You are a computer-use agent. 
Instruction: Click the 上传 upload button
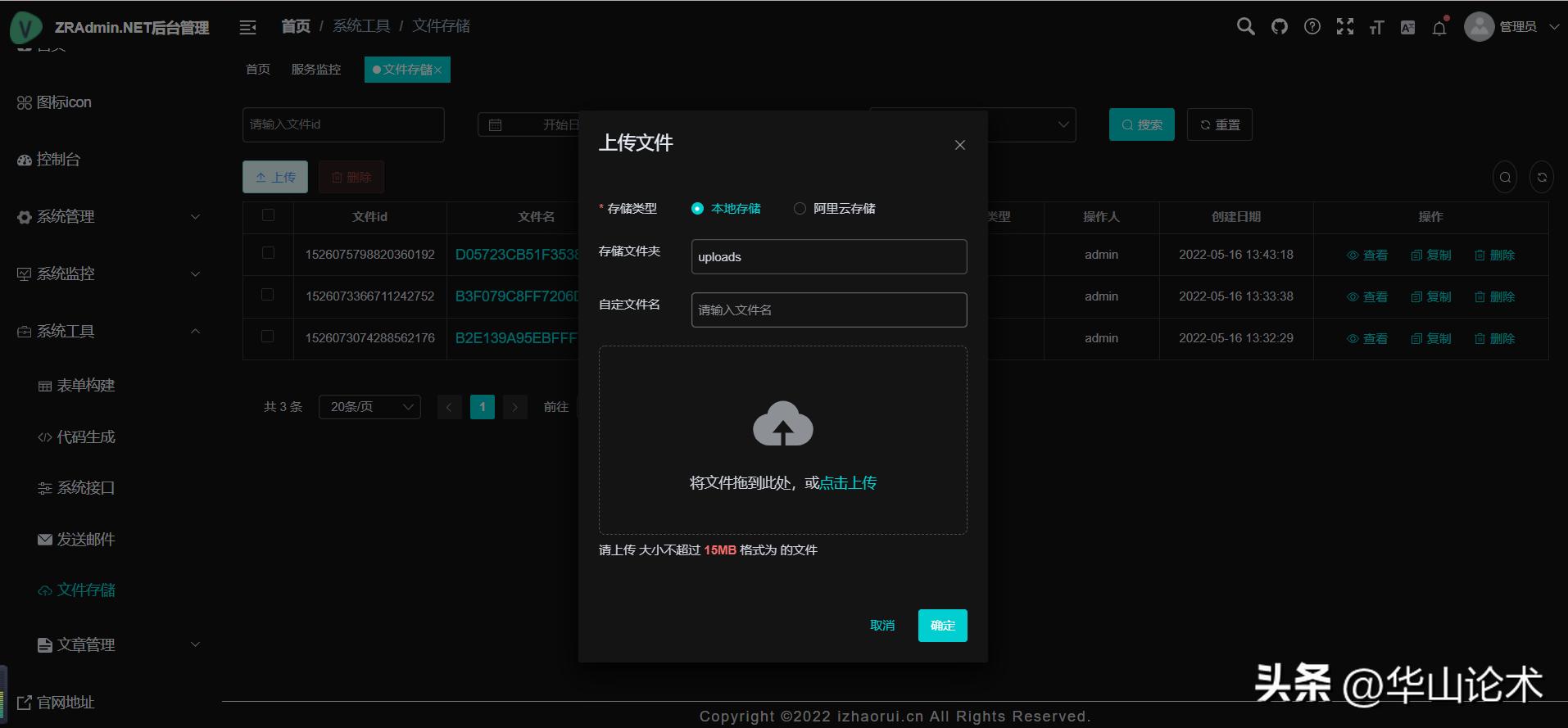tap(275, 177)
